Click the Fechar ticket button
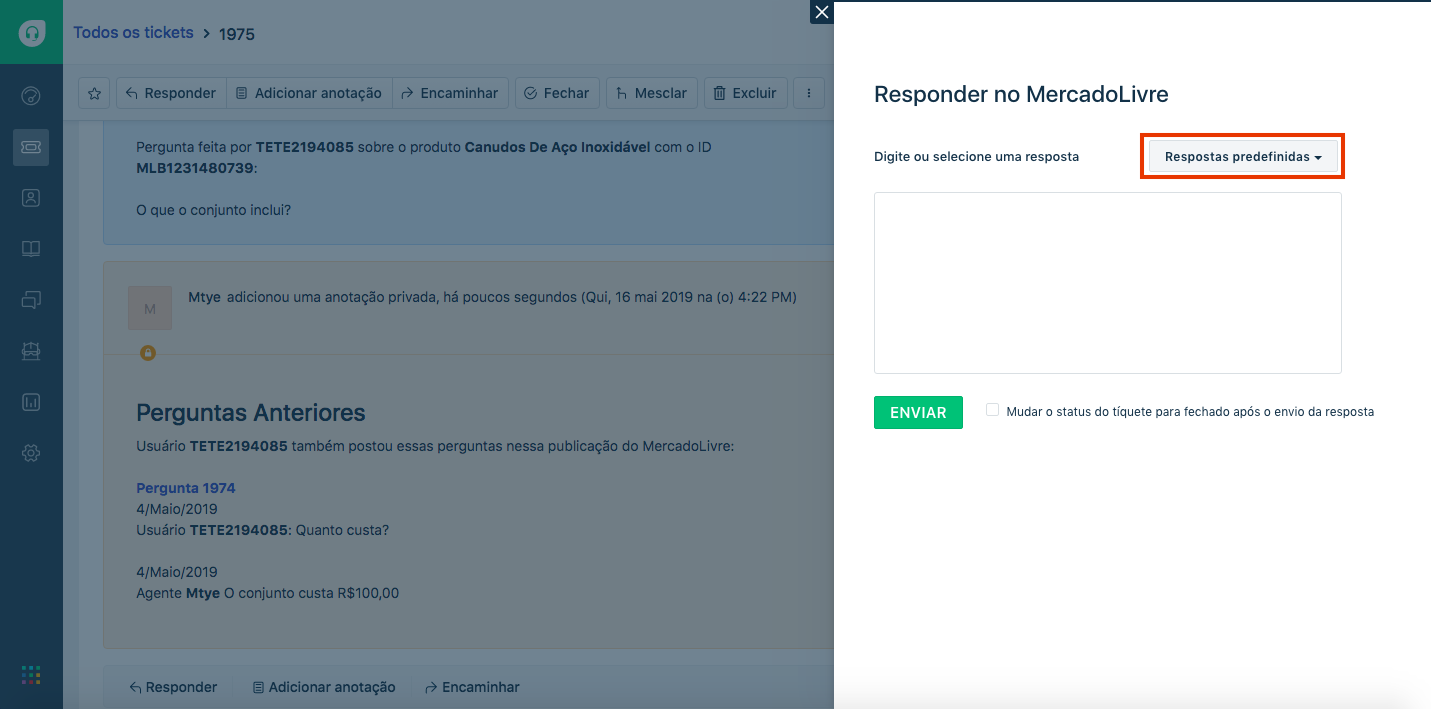 tap(557, 93)
